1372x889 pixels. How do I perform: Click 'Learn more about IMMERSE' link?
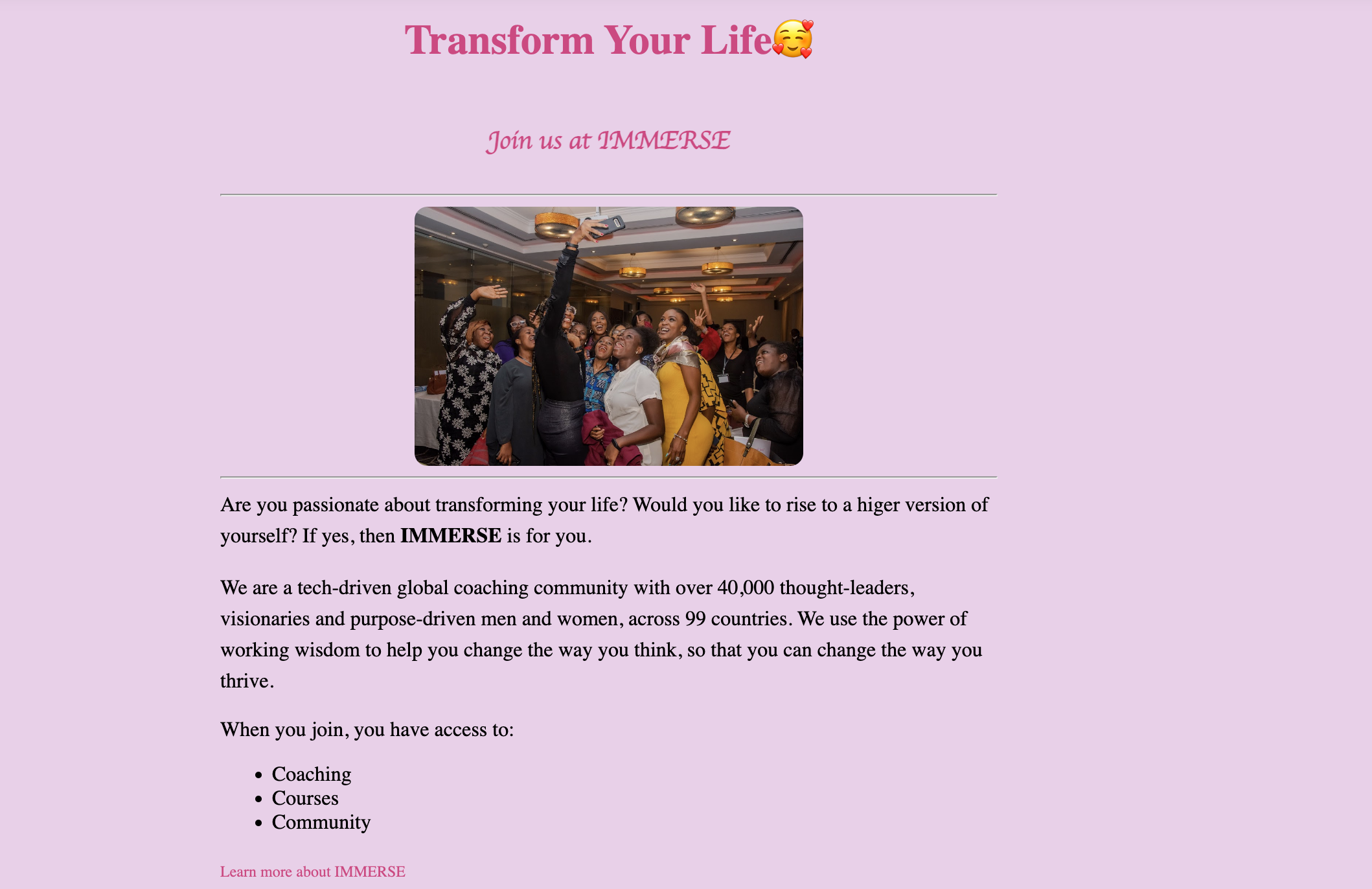tap(312, 870)
